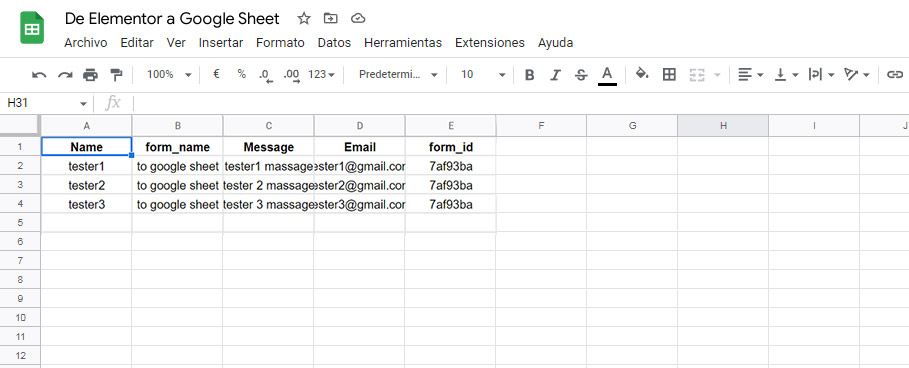Open the Insertar menu
The width and height of the screenshot is (909, 368).
click(221, 43)
